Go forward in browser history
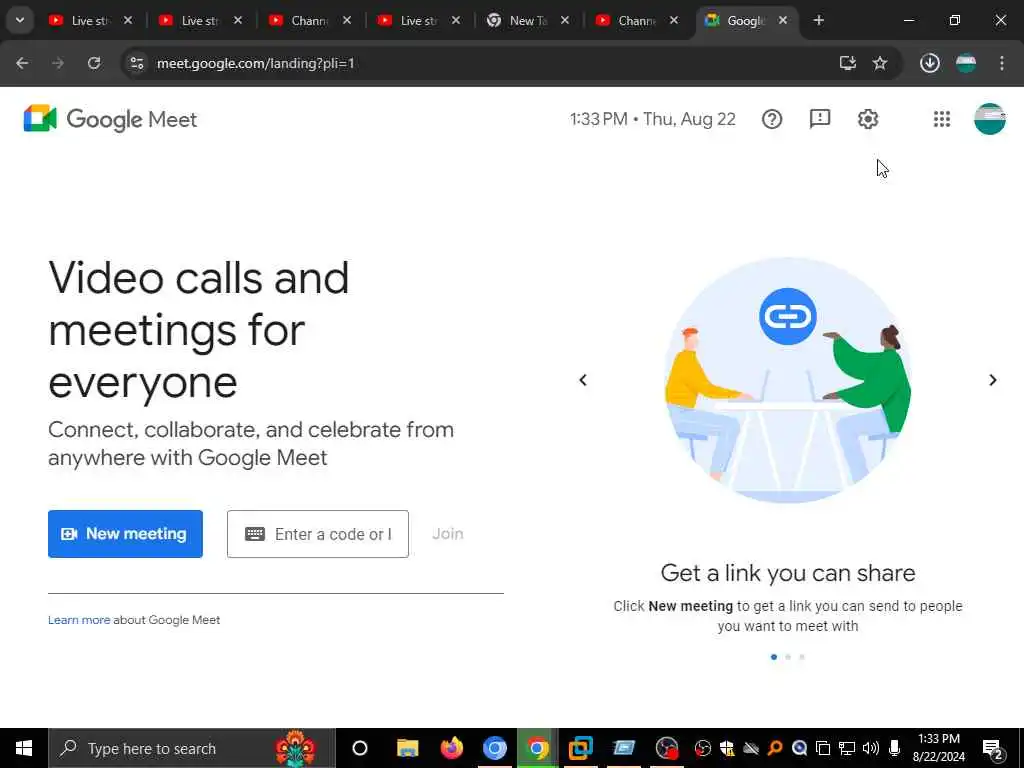This screenshot has height=768, width=1024. (x=58, y=63)
